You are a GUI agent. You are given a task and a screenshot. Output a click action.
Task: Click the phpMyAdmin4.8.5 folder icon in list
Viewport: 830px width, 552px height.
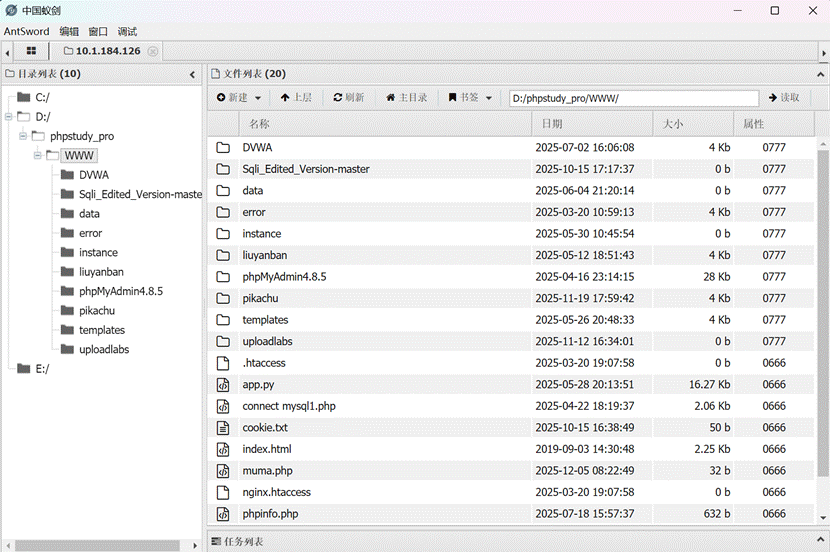223,277
